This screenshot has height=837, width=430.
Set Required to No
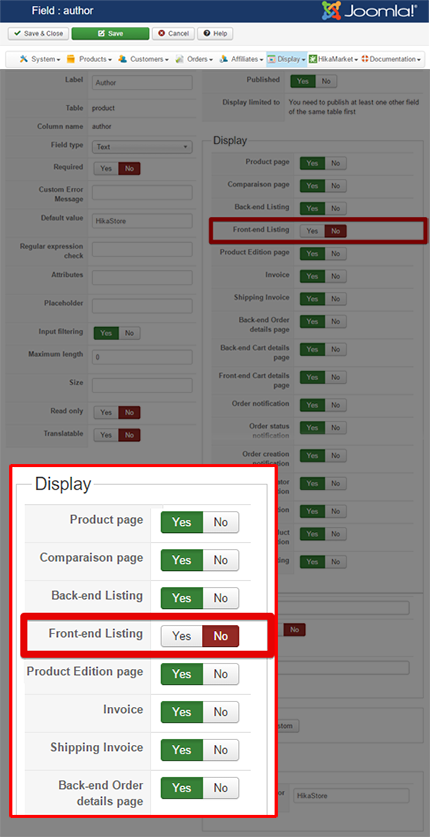click(129, 168)
